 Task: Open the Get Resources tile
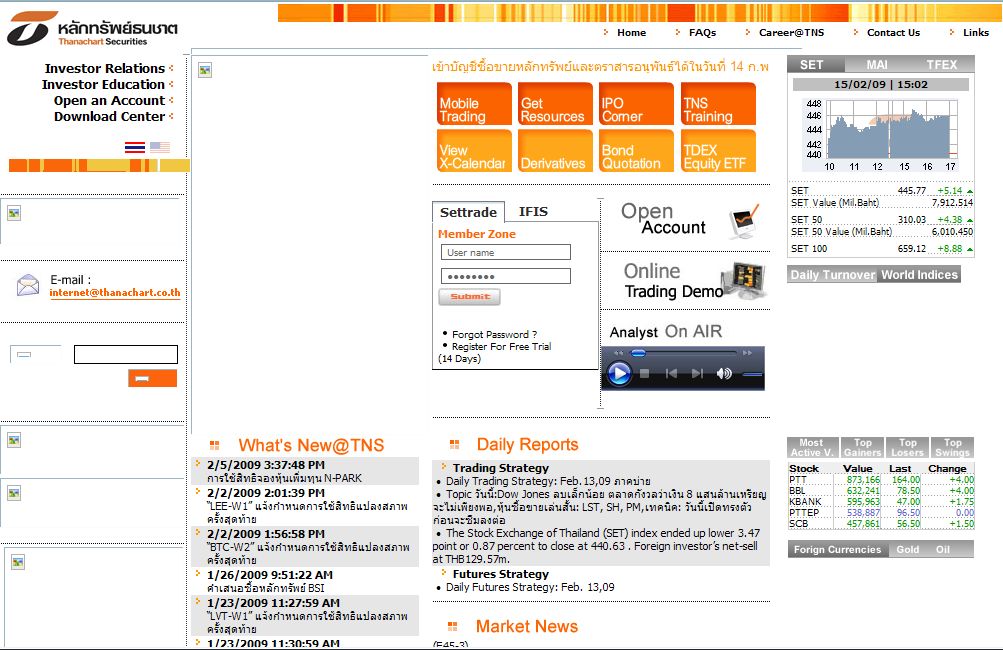point(555,104)
